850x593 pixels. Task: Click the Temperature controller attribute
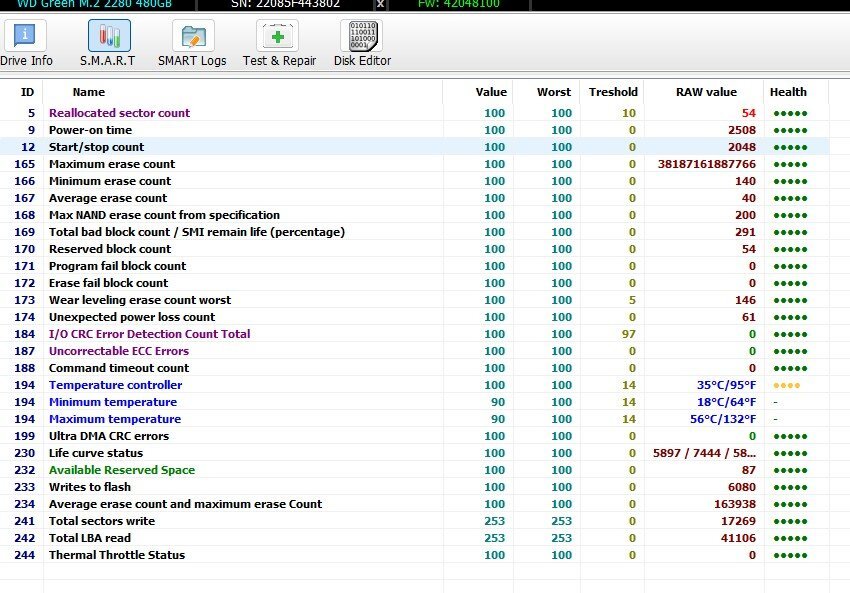(115, 385)
